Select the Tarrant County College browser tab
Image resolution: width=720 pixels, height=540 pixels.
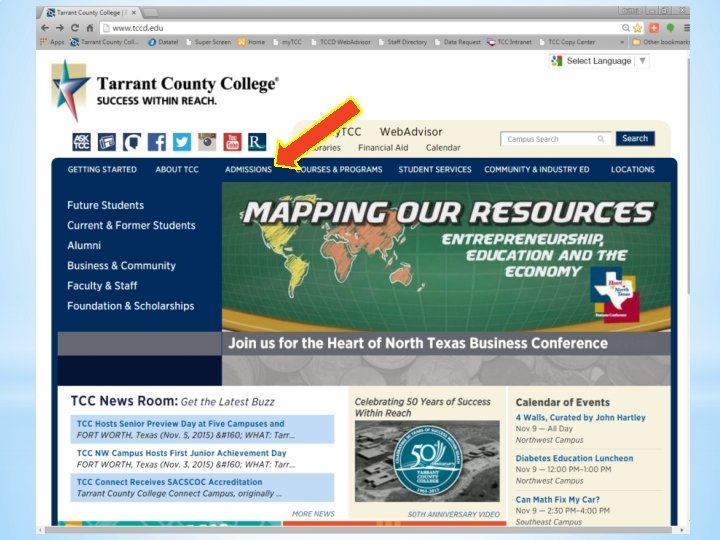tap(93, 12)
